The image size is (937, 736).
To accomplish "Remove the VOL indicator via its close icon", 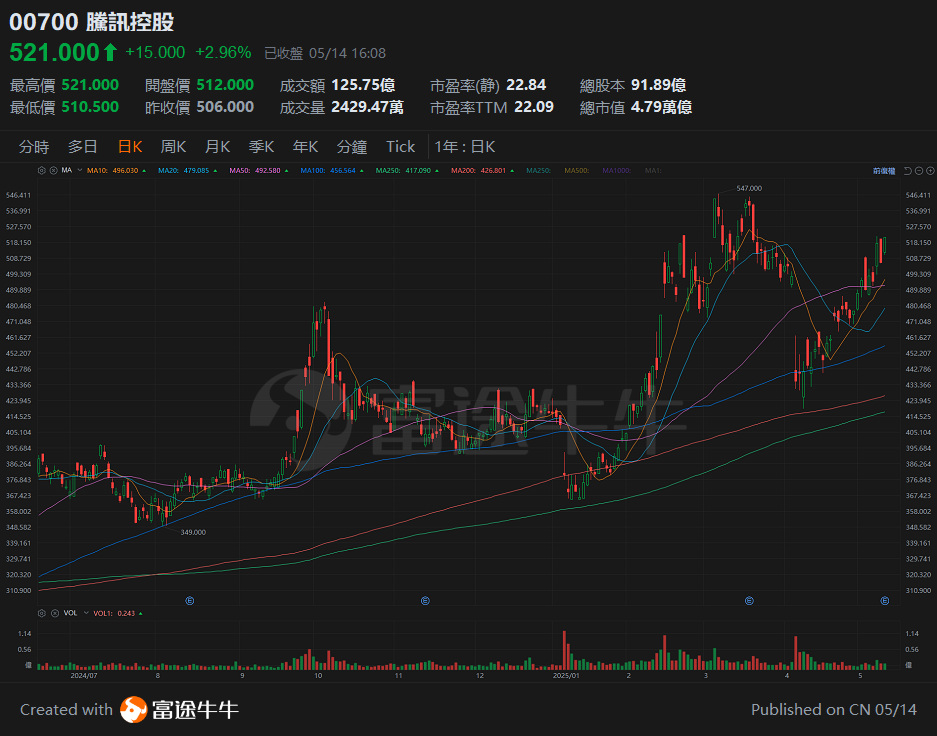I will [x=55, y=613].
